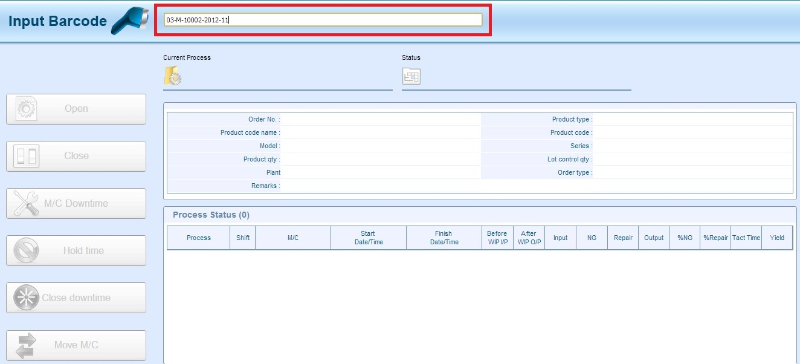
Task: Click the Input column header
Action: (x=560, y=238)
